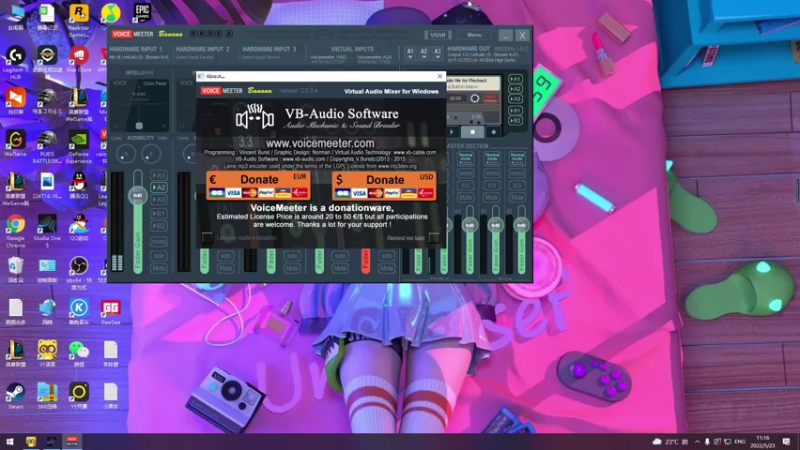Open the Rockstar Games Launcher desktop icon
This screenshot has width=800, height=450.
click(x=79, y=20)
